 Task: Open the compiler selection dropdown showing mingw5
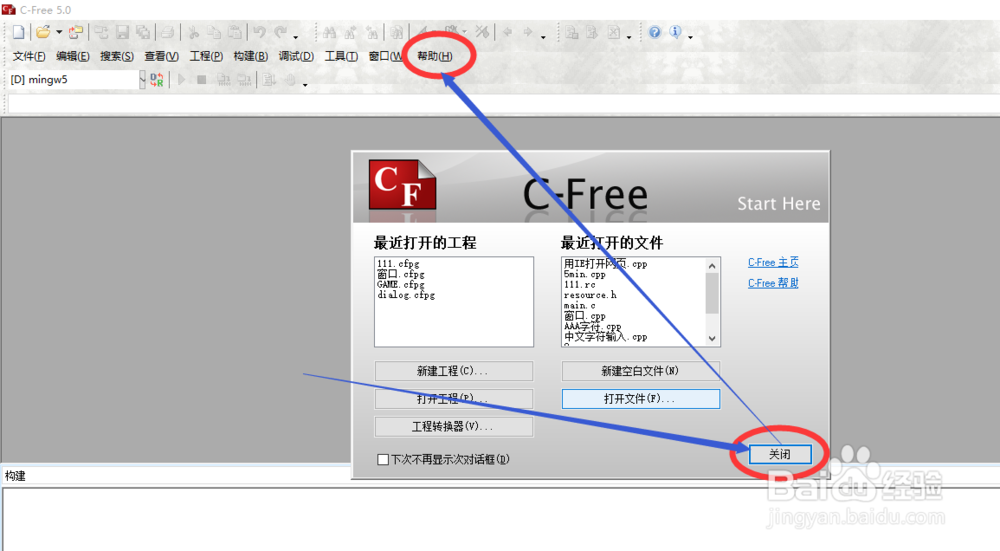click(x=142, y=80)
